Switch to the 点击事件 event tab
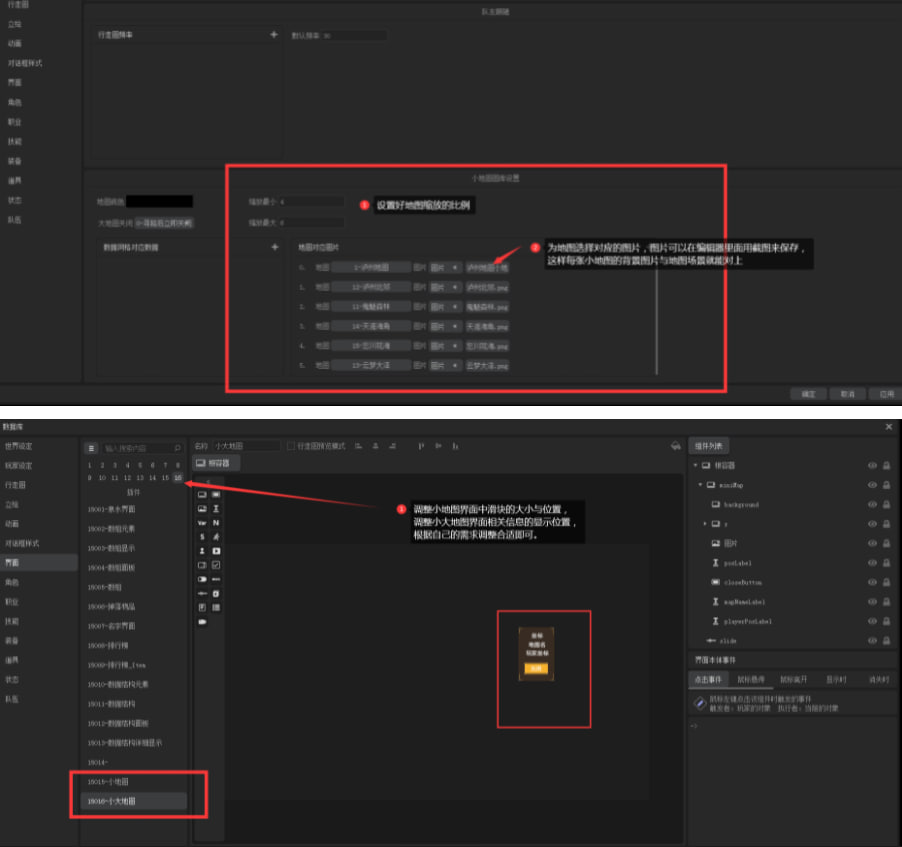Screen dimensions: 902x847 (x=708, y=680)
